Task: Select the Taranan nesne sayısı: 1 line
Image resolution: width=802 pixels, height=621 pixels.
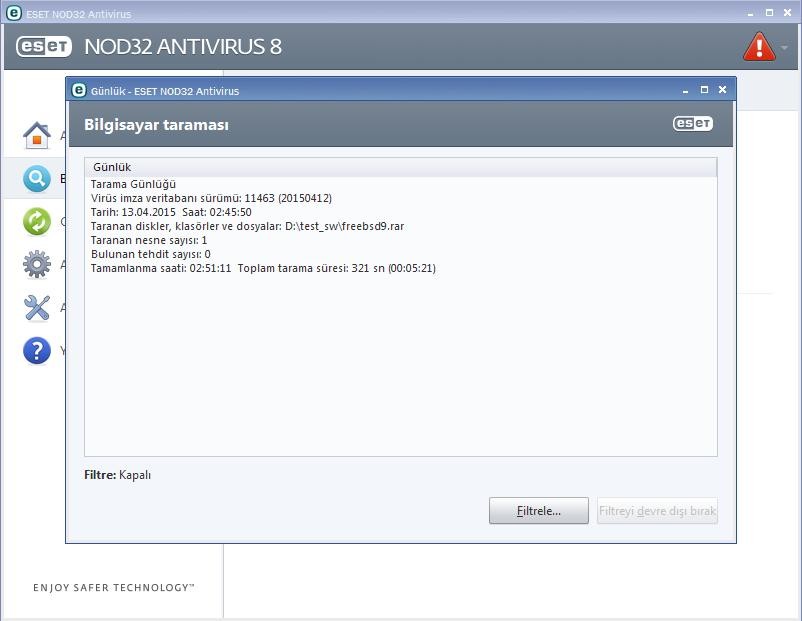Action: [x=149, y=240]
